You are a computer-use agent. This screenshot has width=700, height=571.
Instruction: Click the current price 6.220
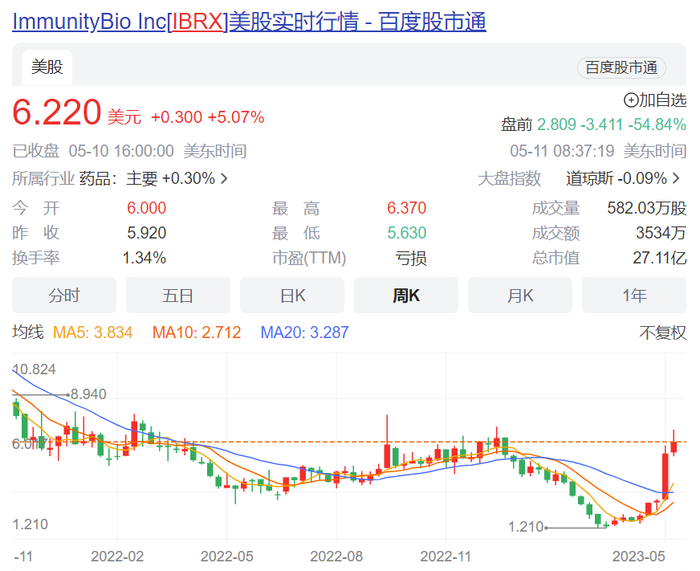click(57, 112)
